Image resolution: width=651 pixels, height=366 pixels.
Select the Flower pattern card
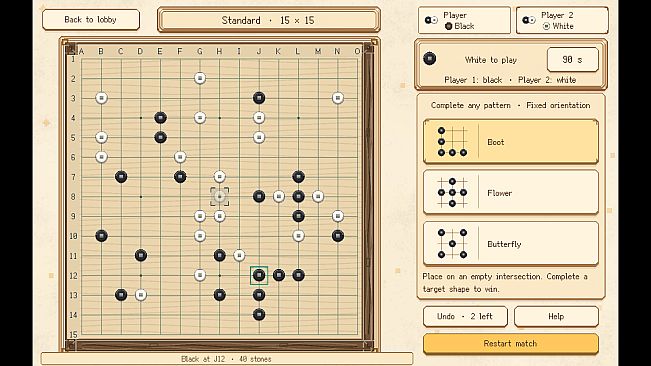510,193
